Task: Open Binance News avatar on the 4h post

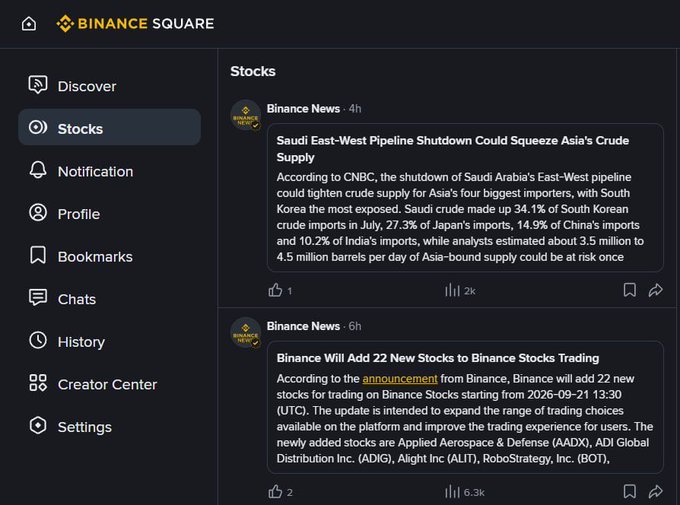Action: [x=245, y=115]
